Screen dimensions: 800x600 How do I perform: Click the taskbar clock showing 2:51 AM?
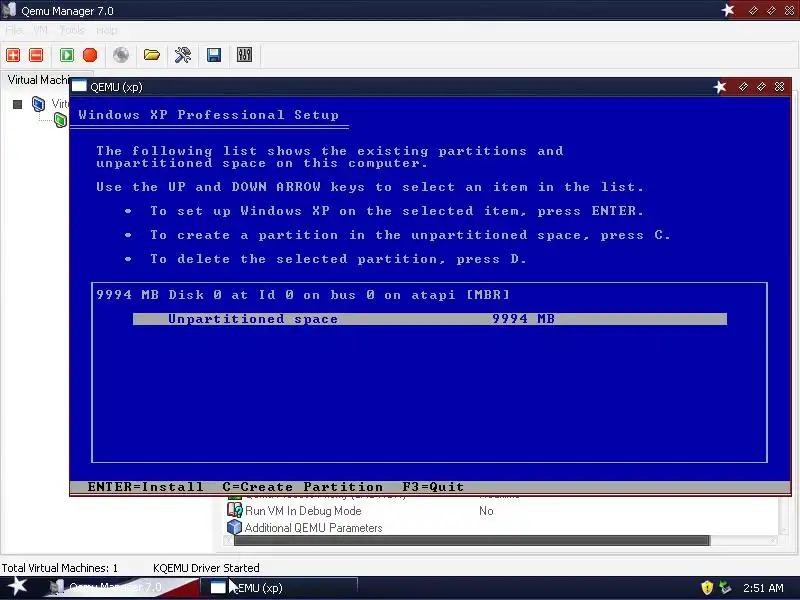click(x=763, y=588)
